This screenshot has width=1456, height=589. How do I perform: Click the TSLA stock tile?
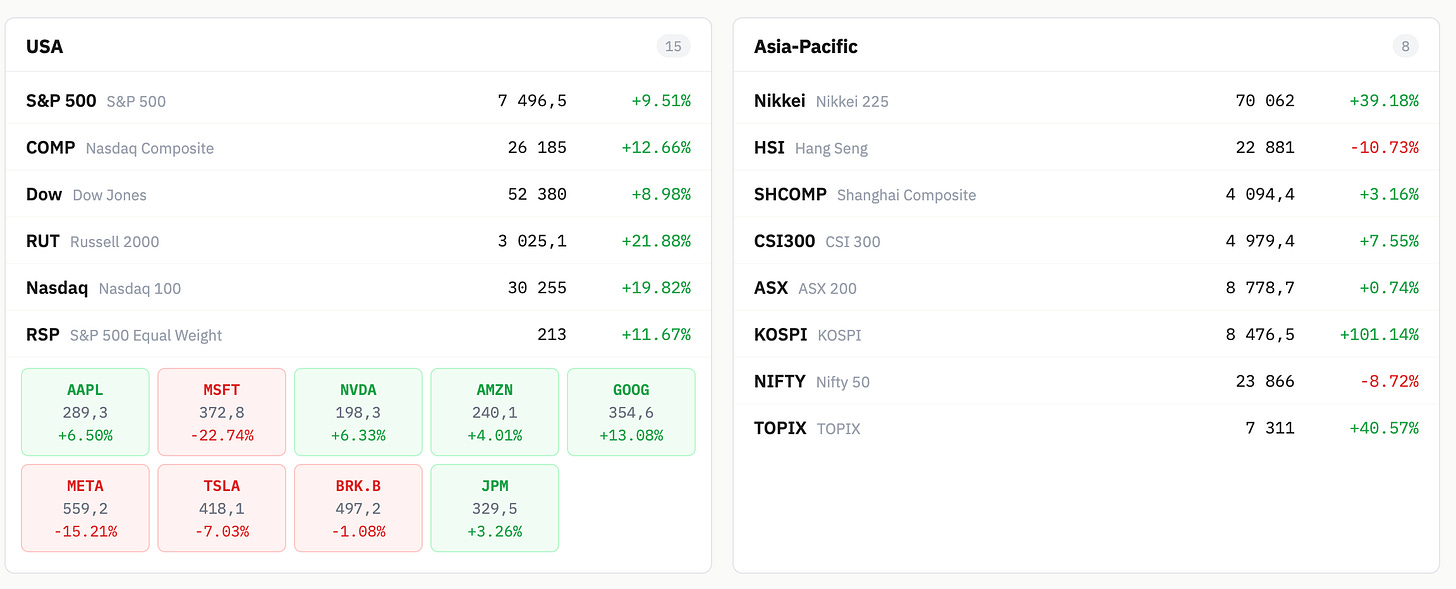pyautogui.click(x=222, y=508)
